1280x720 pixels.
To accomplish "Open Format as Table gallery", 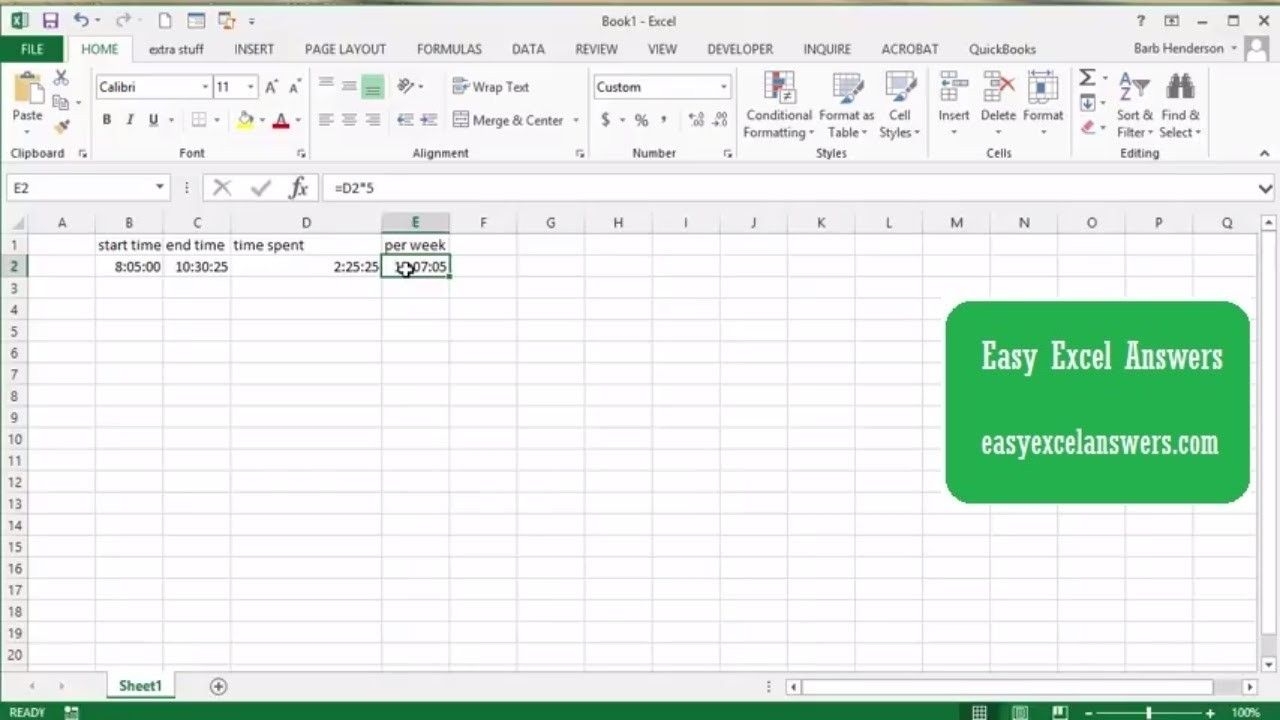I will coord(847,105).
